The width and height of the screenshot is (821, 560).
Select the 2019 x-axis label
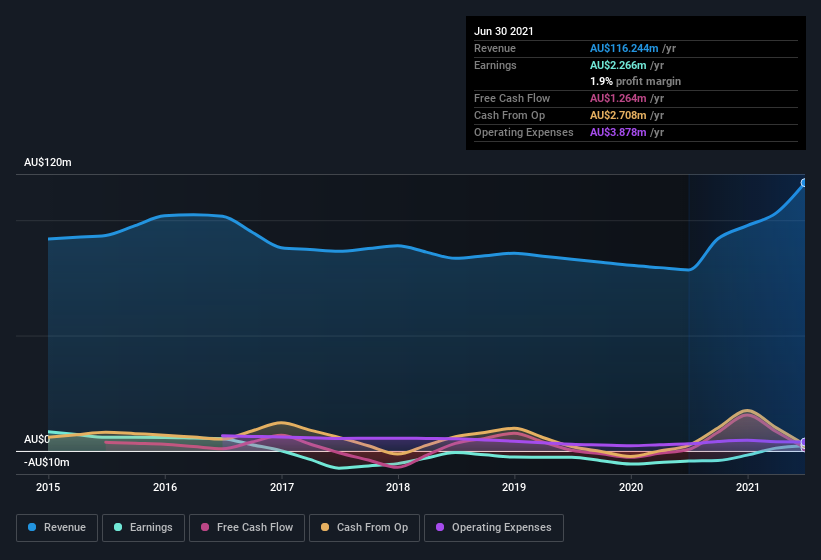pyautogui.click(x=514, y=487)
